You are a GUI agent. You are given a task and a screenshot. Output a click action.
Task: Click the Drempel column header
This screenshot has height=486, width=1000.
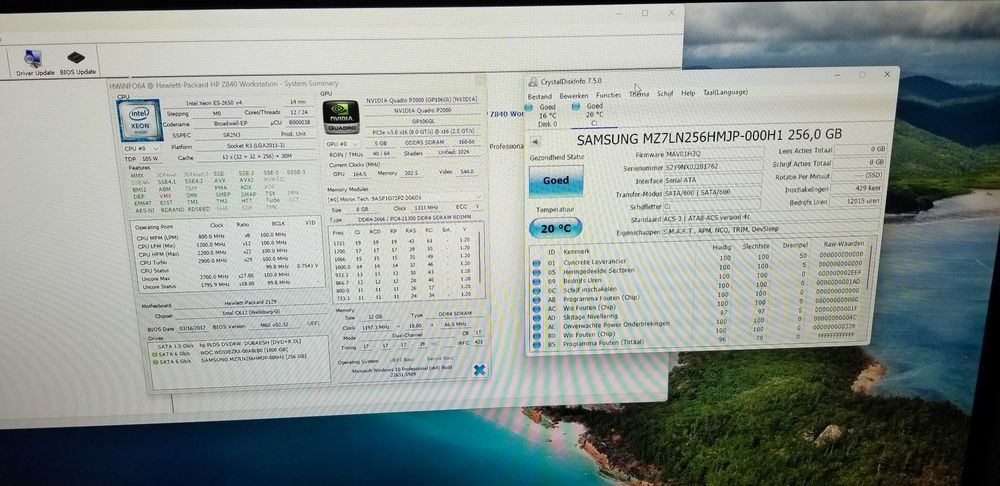[x=797, y=245]
